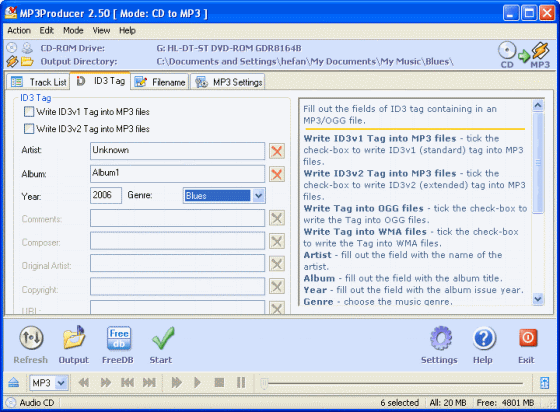This screenshot has height=412, width=560.
Task: Click the Play button in player bar
Action: (x=197, y=383)
